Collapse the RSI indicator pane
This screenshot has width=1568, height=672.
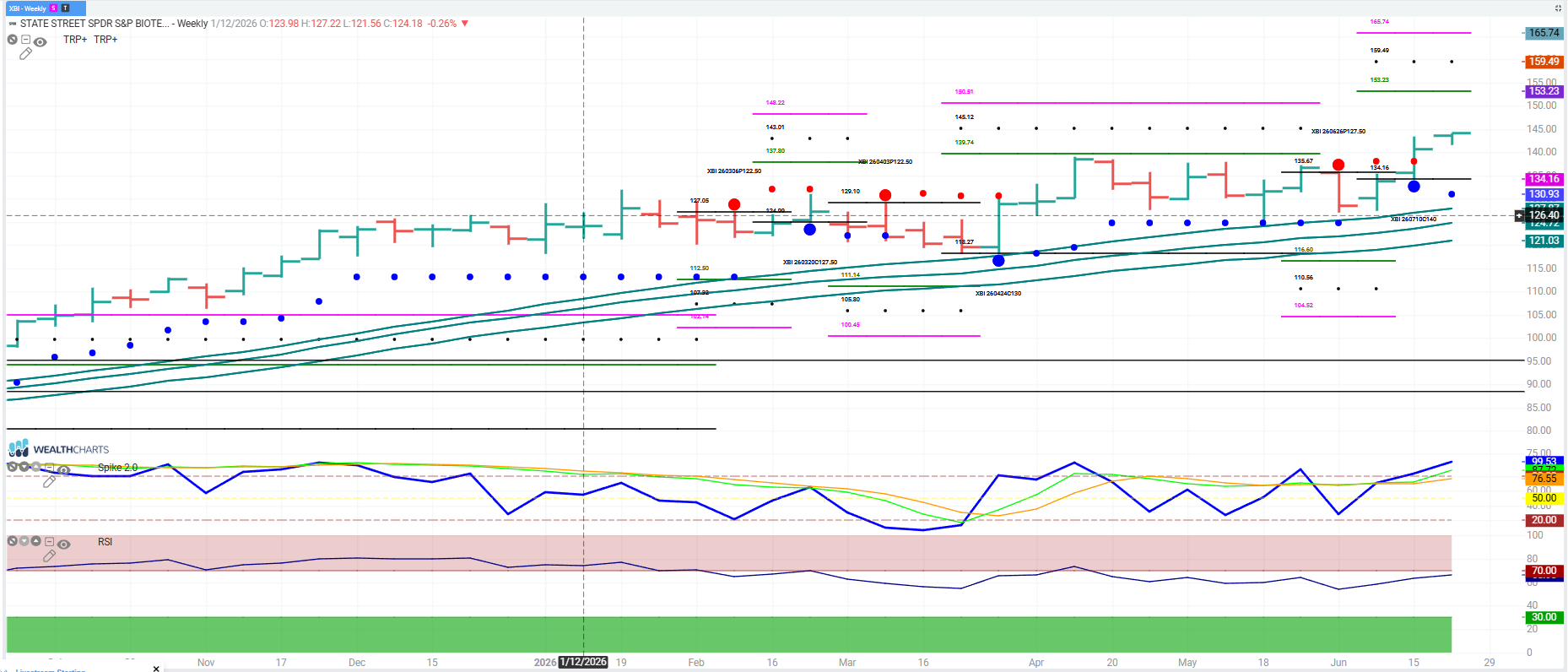pyautogui.click(x=49, y=541)
